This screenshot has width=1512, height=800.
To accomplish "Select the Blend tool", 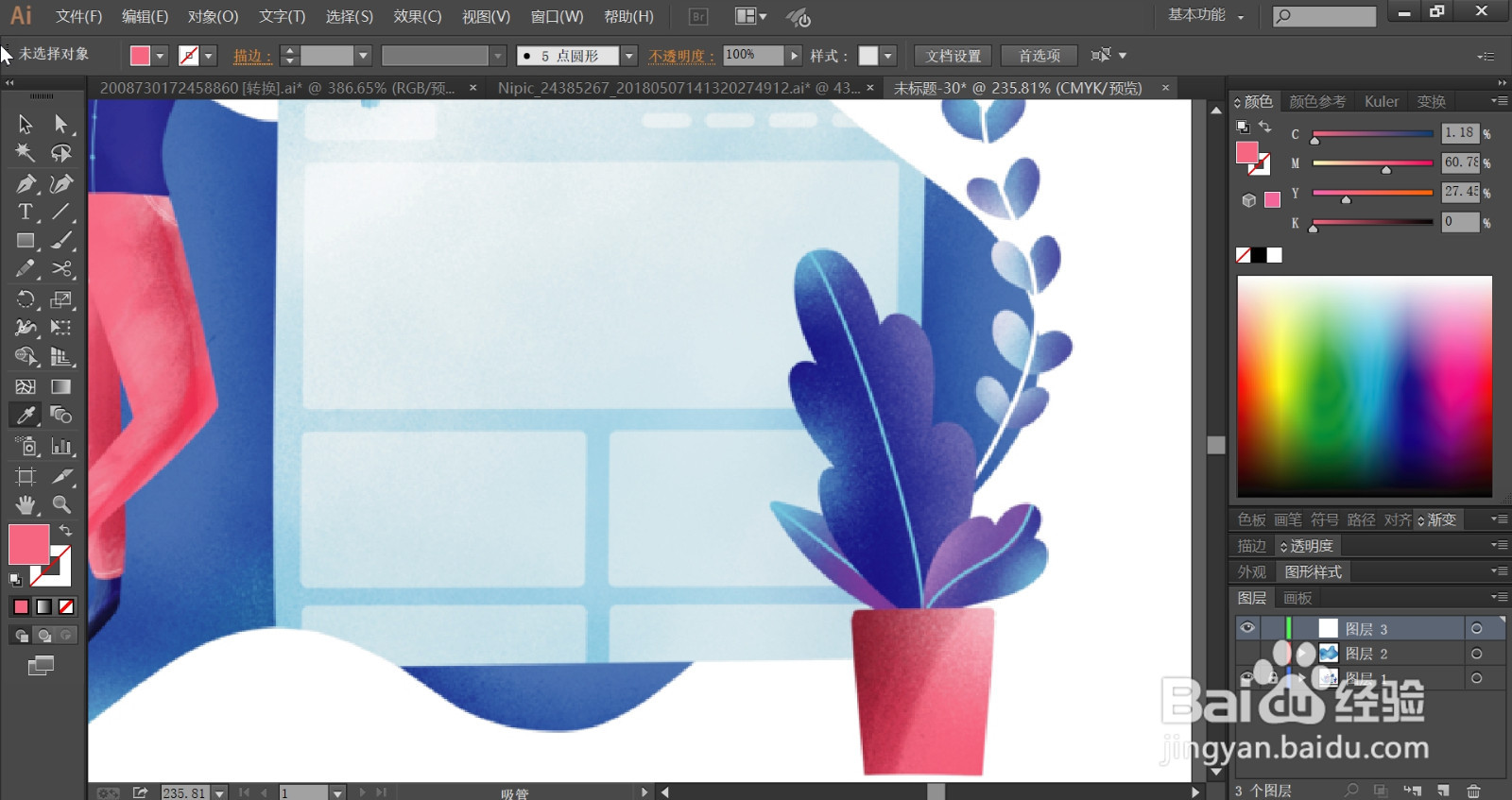I will (61, 416).
